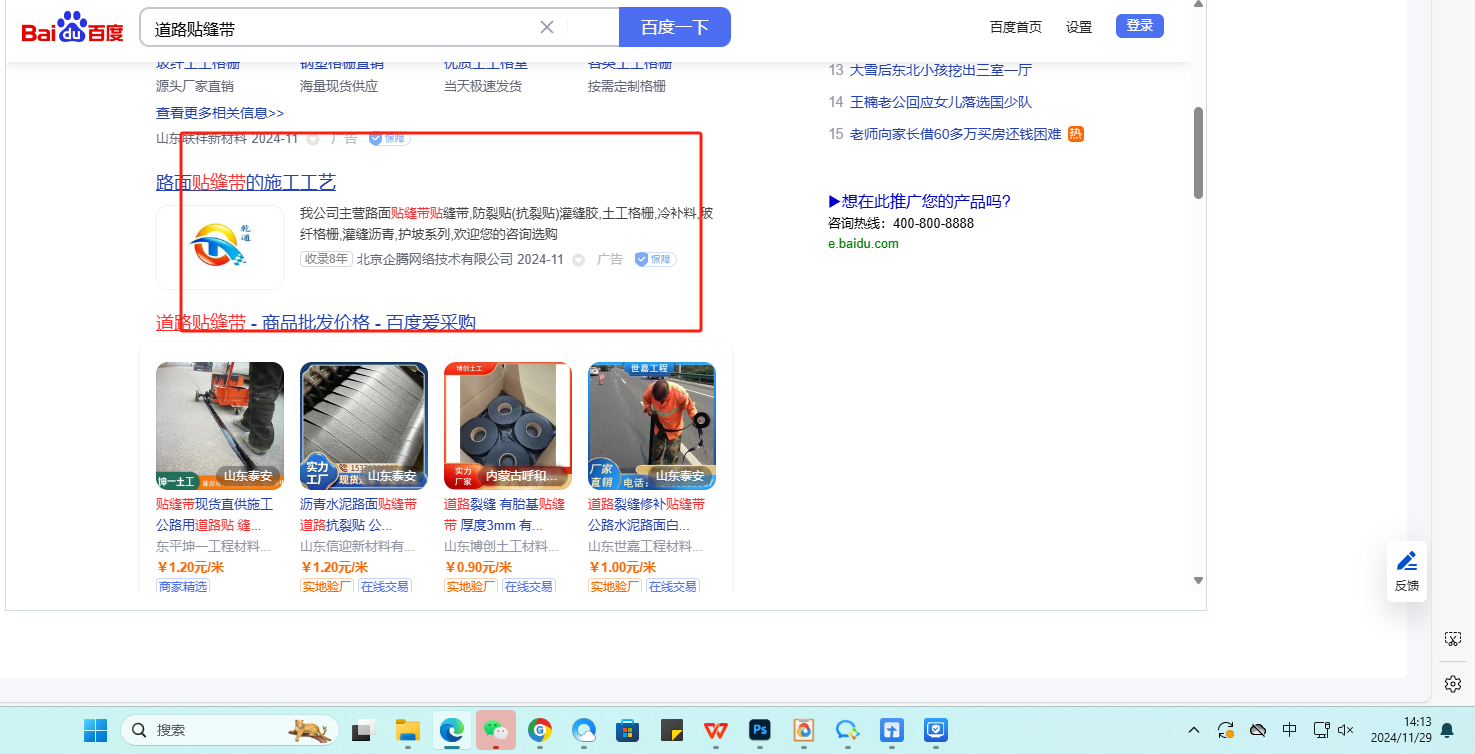Click the 世嘉工程 road worker product image

tap(652, 426)
